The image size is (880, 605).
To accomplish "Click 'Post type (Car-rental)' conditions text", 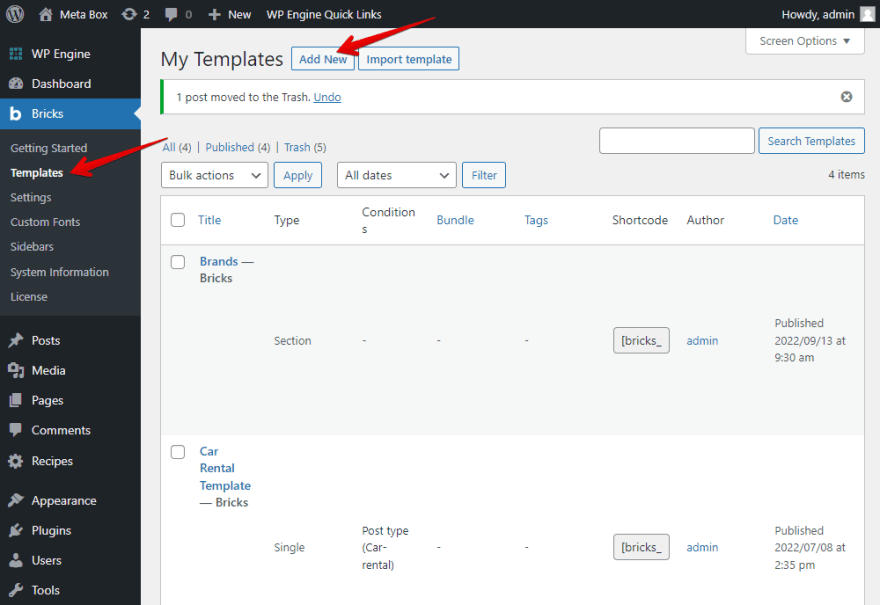I will (385, 547).
